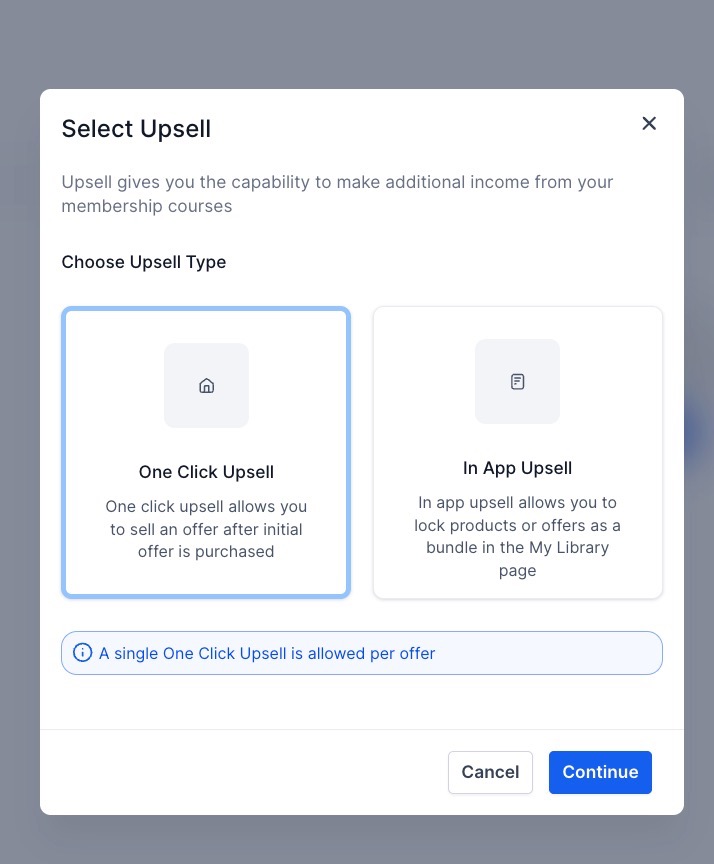Click the home icon in One Click Upsell

[x=207, y=386]
